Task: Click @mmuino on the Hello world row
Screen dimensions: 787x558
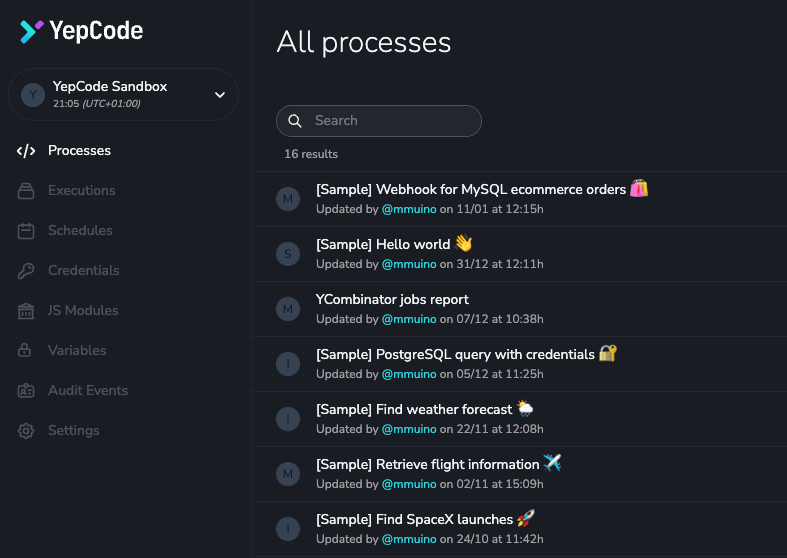Action: click(409, 264)
